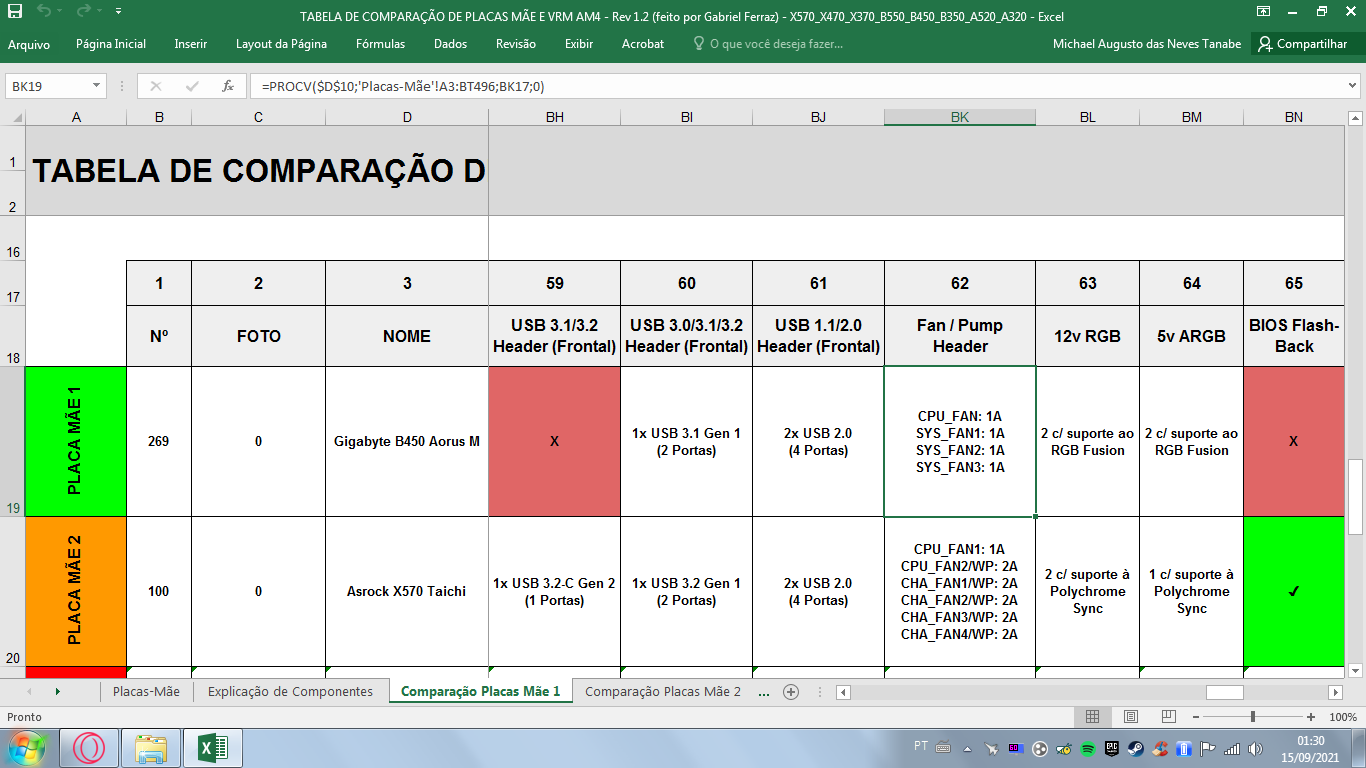Click the 100% zoom level button

(x=1343, y=717)
